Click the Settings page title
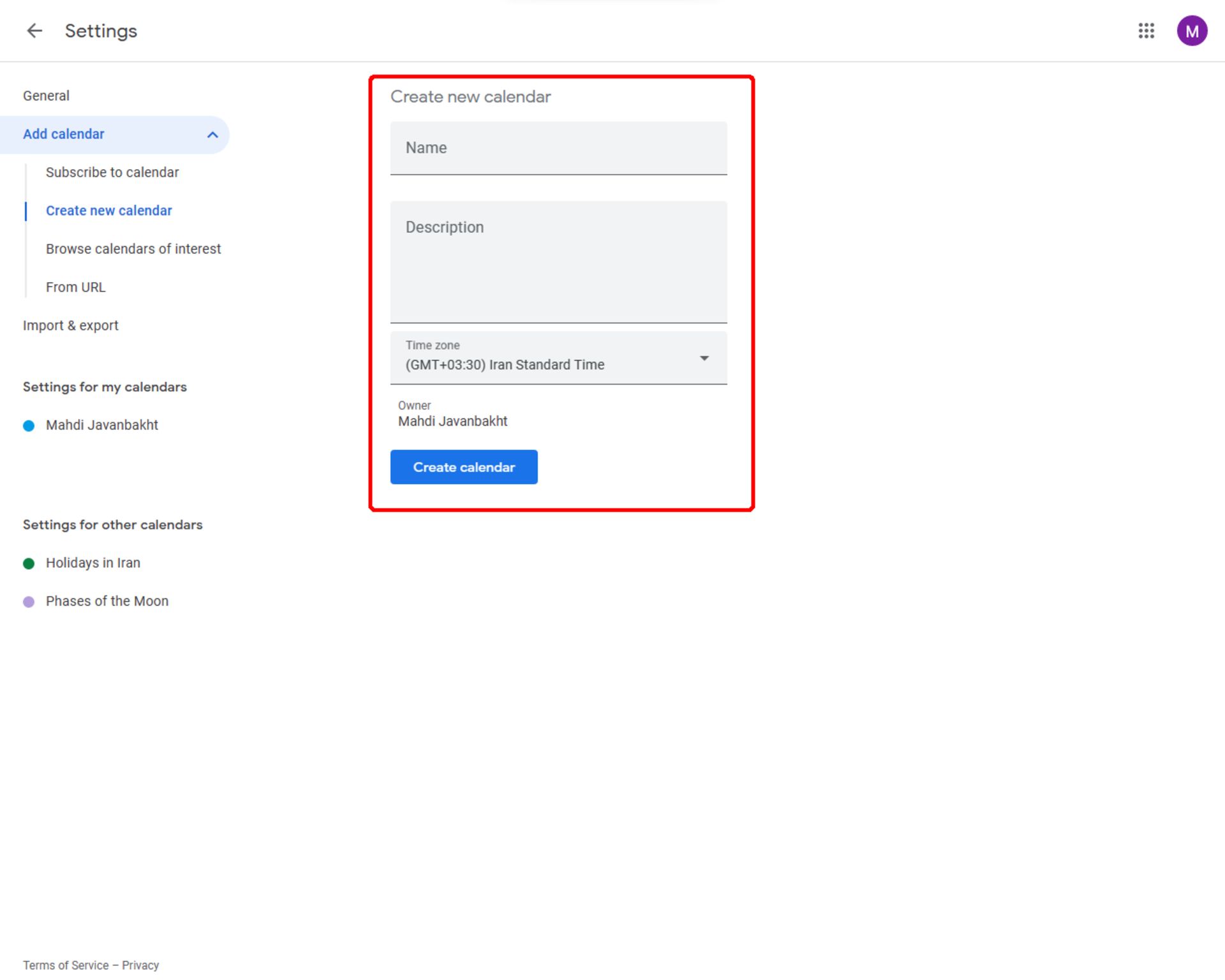 (x=101, y=31)
